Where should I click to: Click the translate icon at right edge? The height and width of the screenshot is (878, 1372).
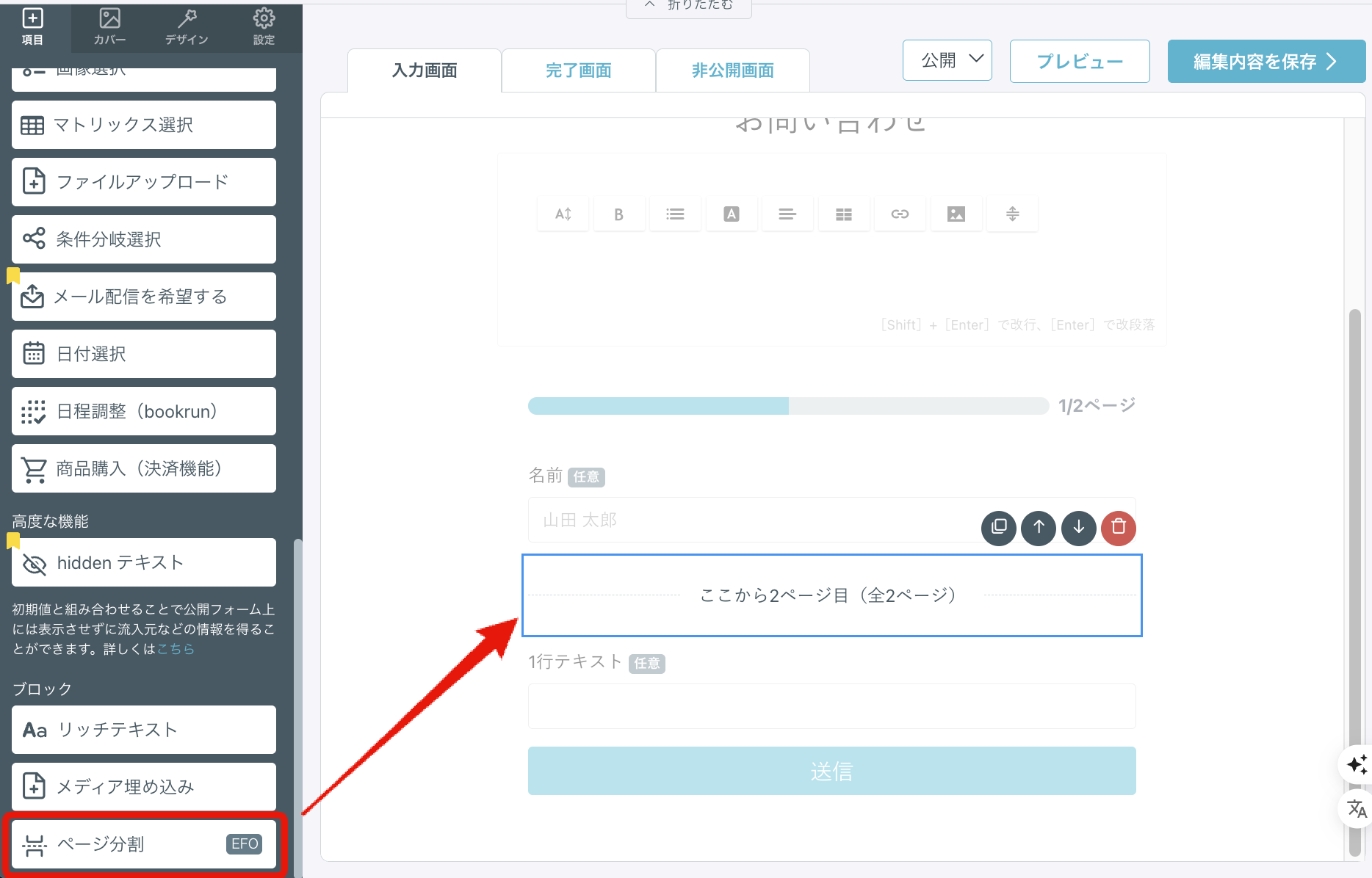click(1357, 809)
